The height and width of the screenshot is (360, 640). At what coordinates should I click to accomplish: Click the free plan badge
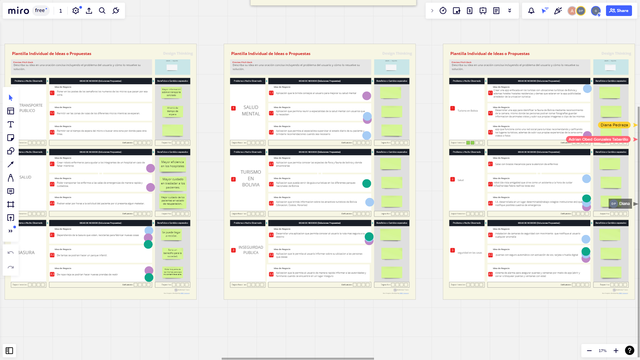40,11
